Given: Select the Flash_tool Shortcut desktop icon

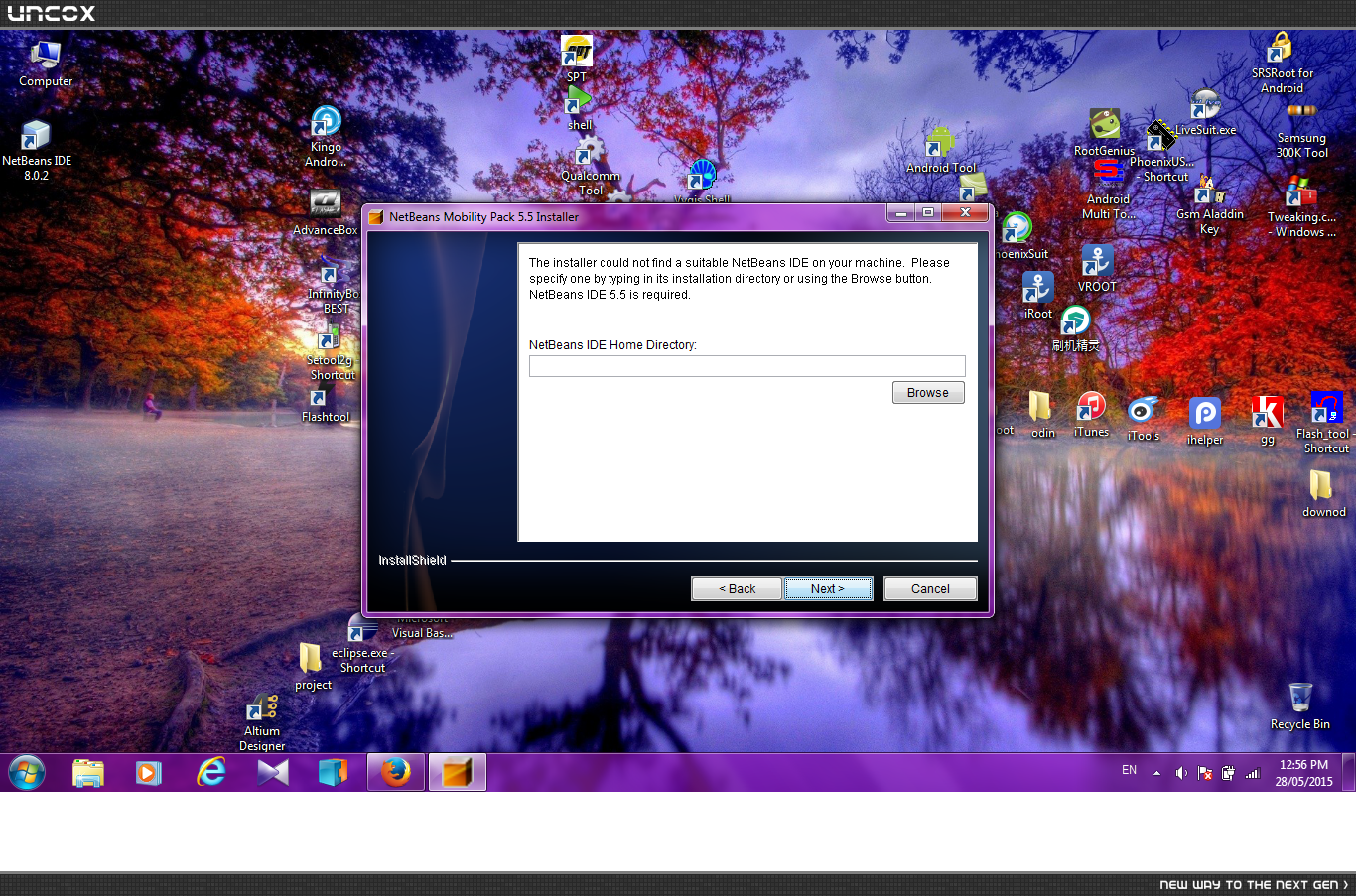Looking at the screenshot, I should [1326, 423].
